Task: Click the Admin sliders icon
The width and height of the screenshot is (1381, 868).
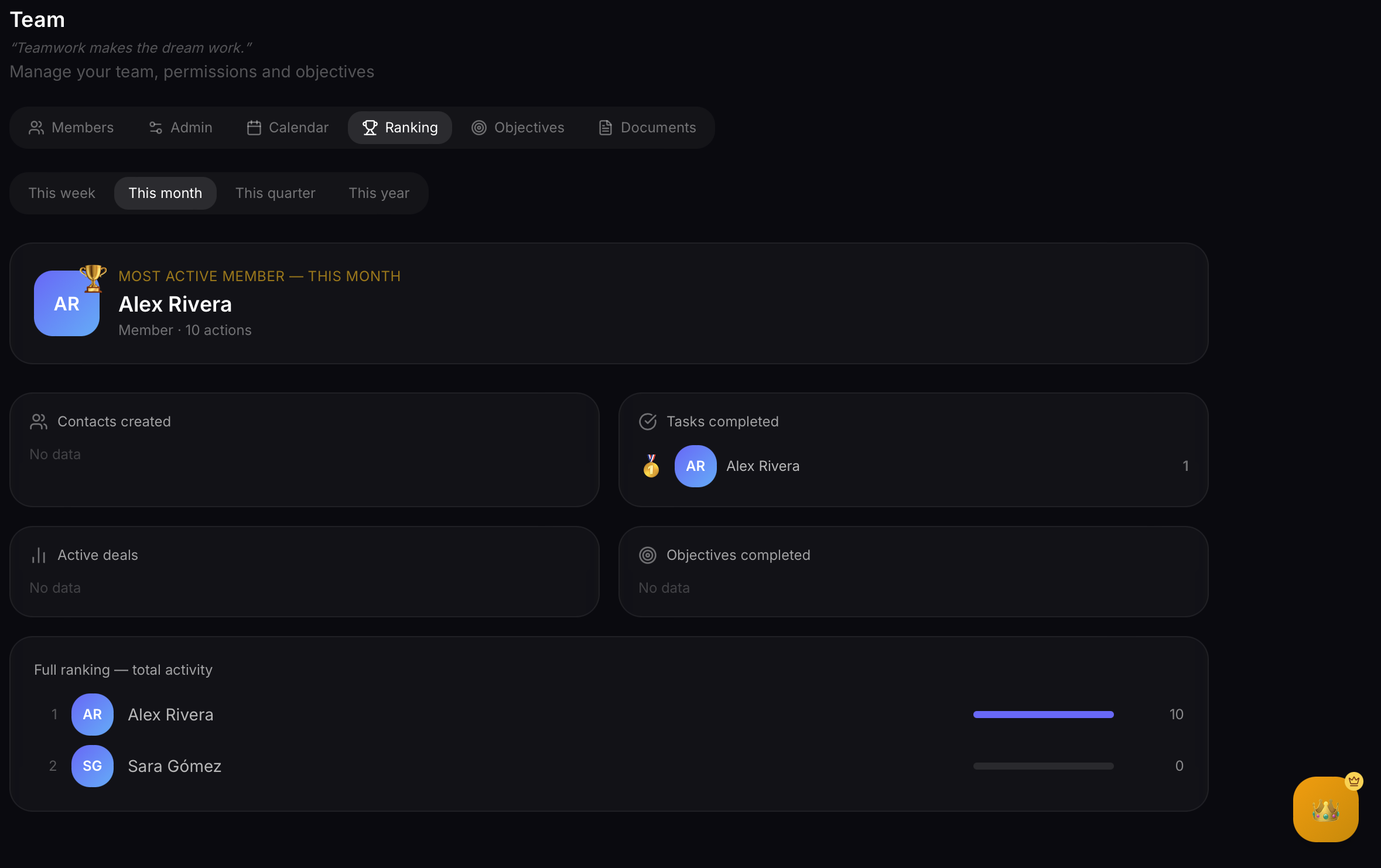Action: (x=156, y=128)
